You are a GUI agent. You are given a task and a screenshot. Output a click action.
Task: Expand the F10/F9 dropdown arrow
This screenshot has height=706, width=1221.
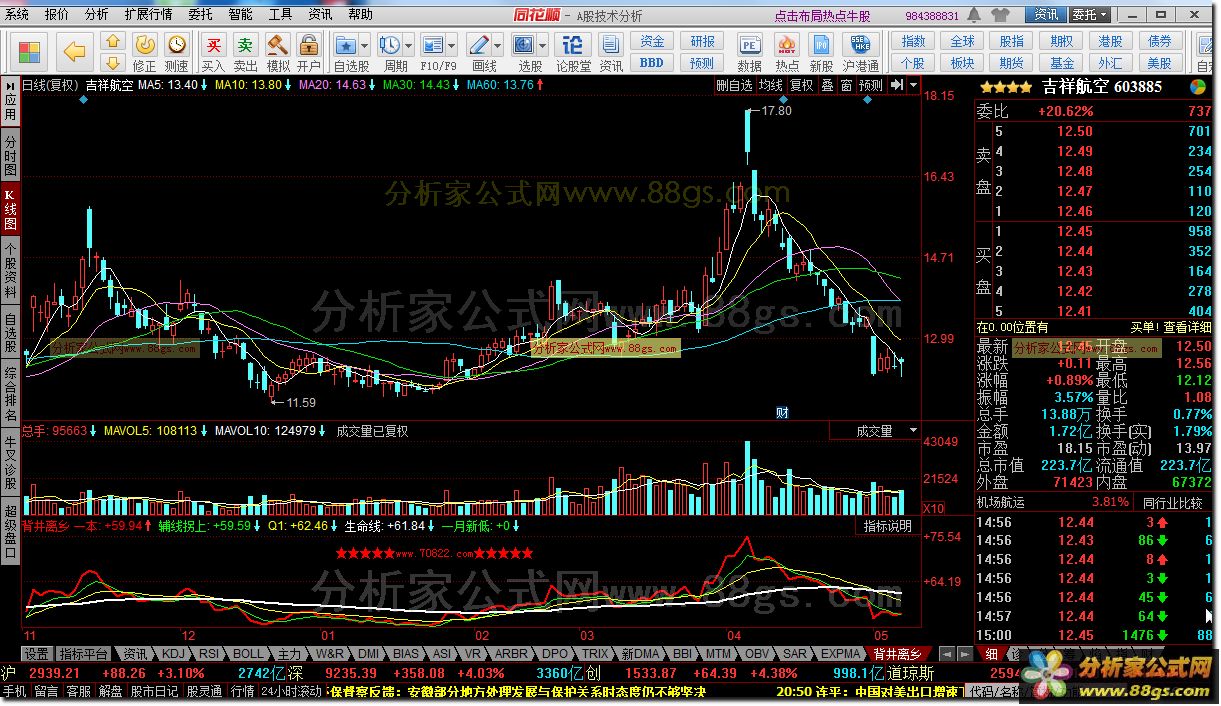click(x=453, y=45)
